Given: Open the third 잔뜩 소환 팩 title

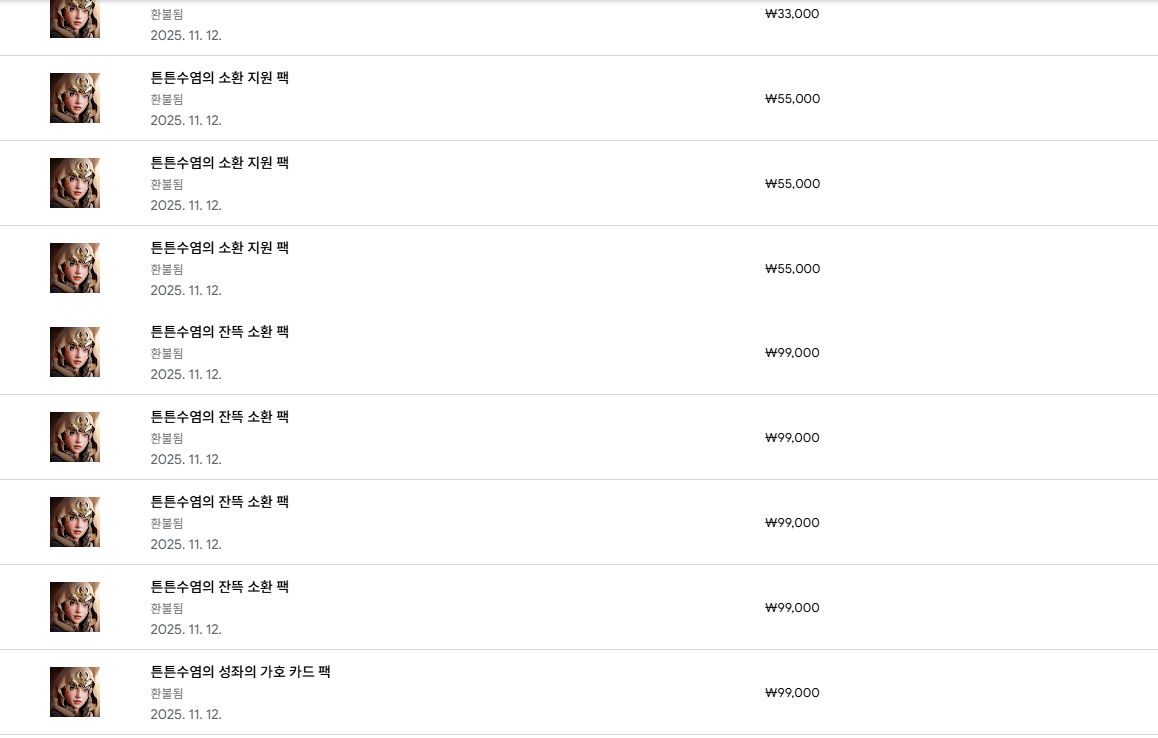Looking at the screenshot, I should (x=219, y=502).
